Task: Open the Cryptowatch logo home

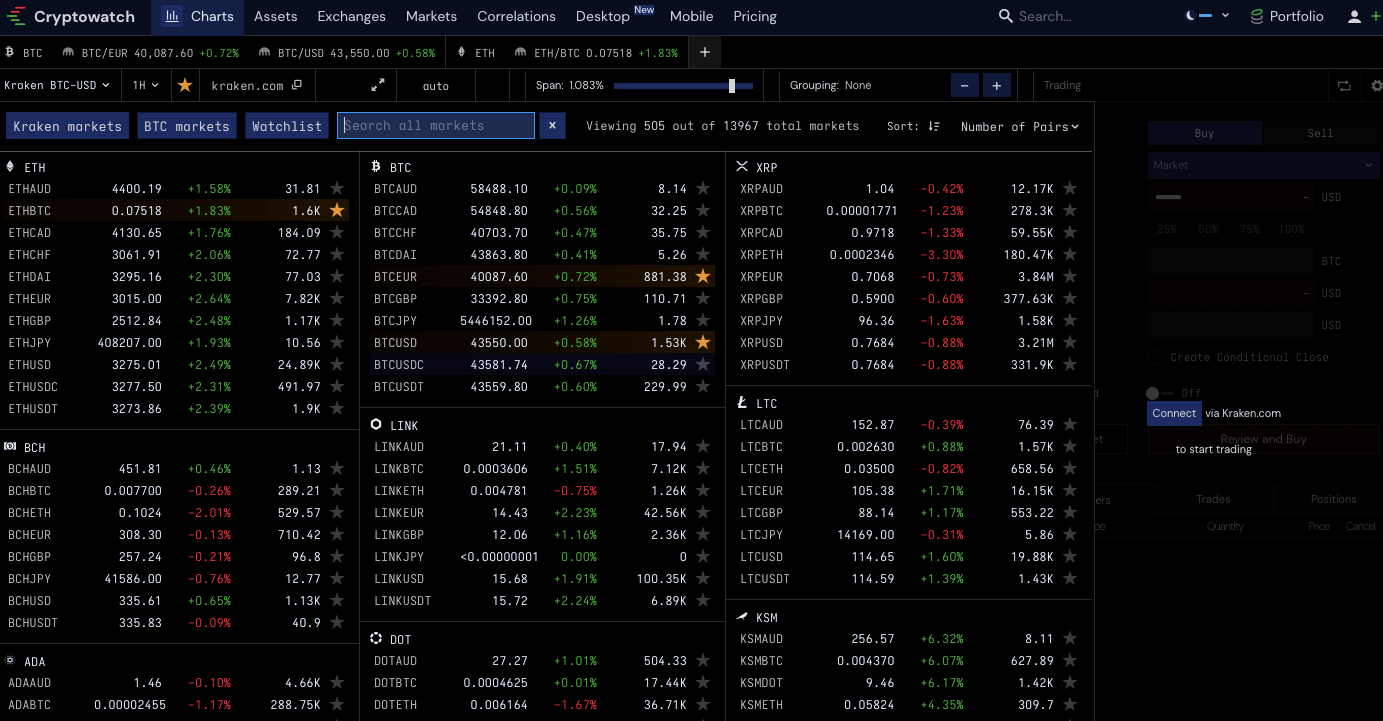Action: tap(72, 17)
